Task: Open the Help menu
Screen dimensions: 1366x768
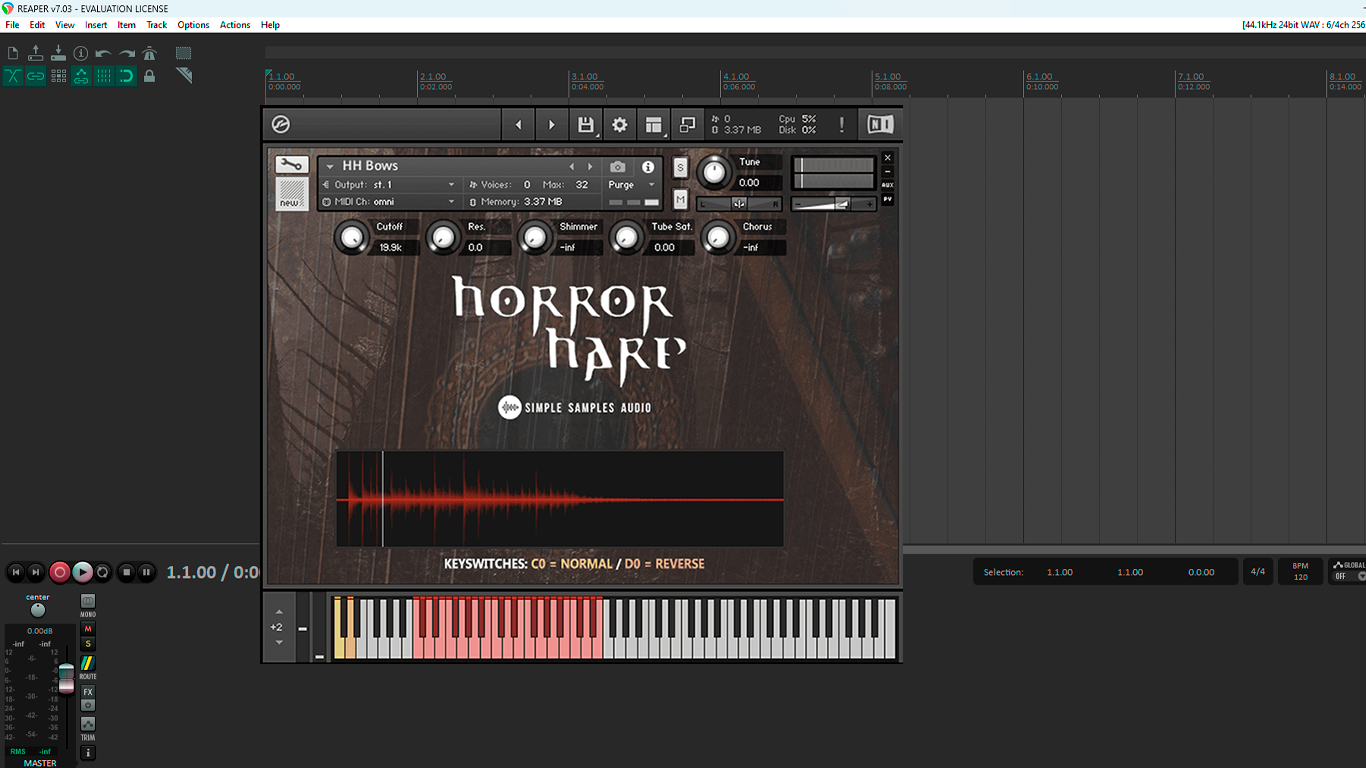Action: [x=270, y=25]
